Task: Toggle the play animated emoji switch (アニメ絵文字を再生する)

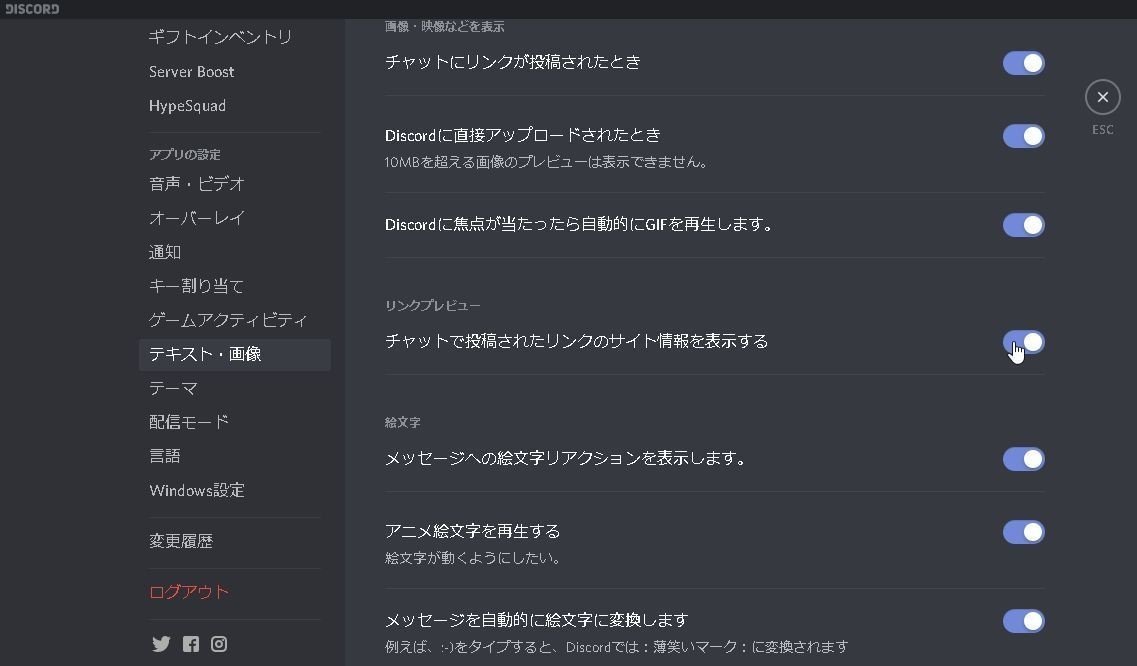Action: click(1023, 532)
